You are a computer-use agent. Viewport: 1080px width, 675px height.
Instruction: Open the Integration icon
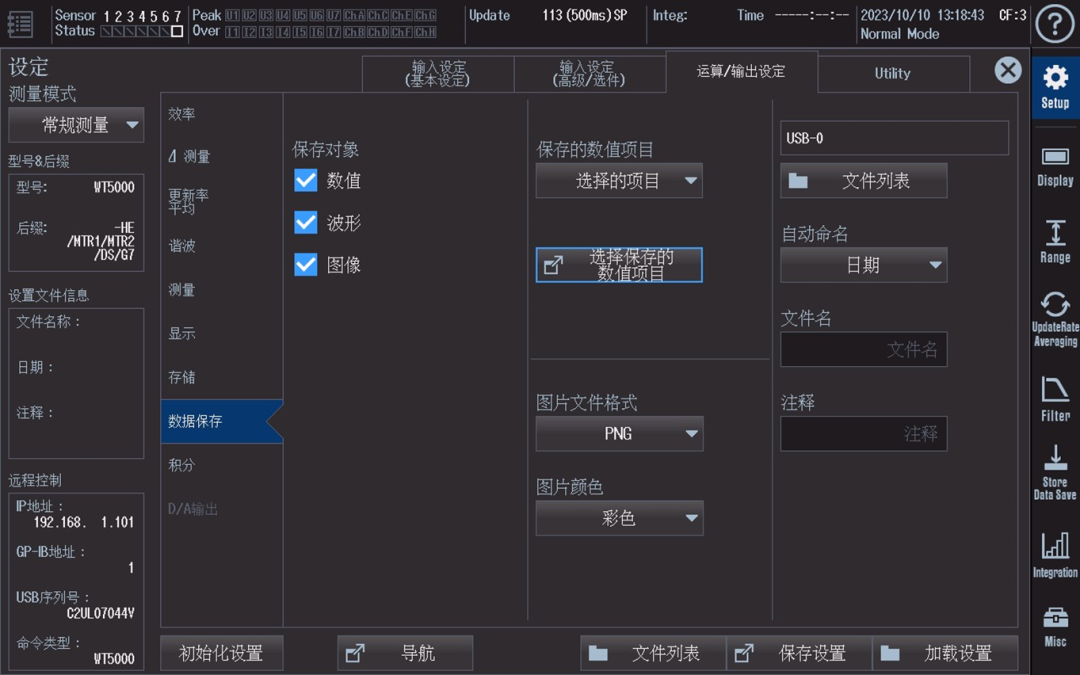tap(1055, 555)
